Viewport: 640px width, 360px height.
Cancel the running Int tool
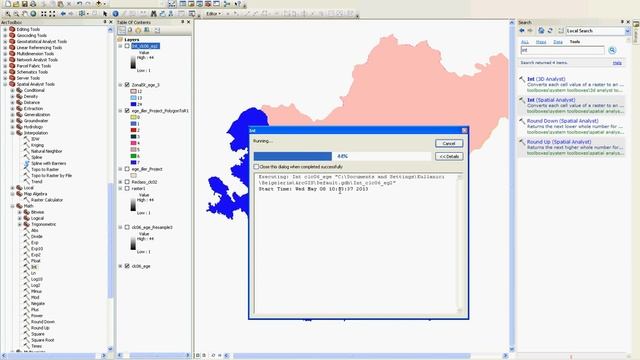tap(449, 144)
